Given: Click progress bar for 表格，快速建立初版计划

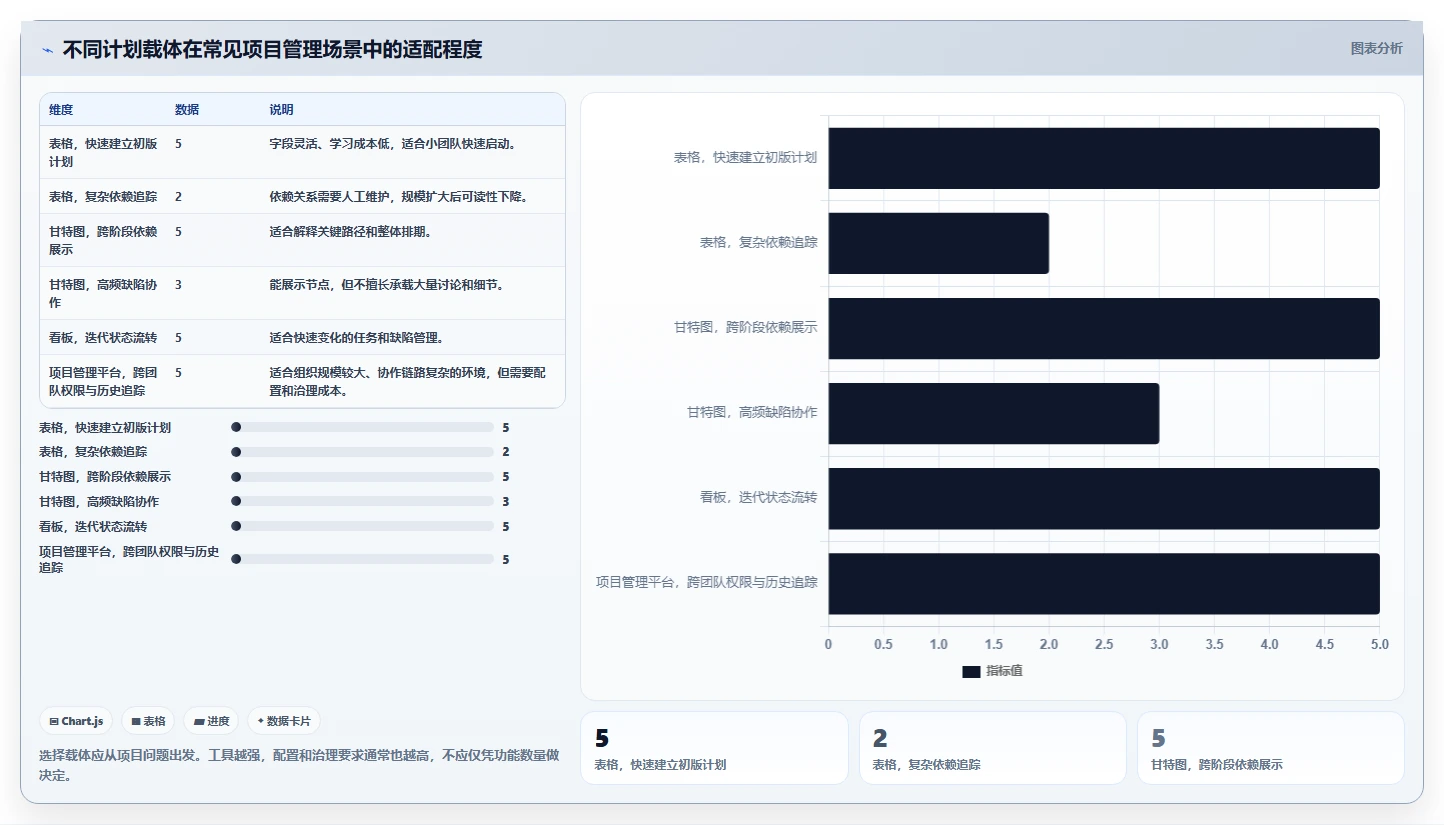Looking at the screenshot, I should (362, 427).
